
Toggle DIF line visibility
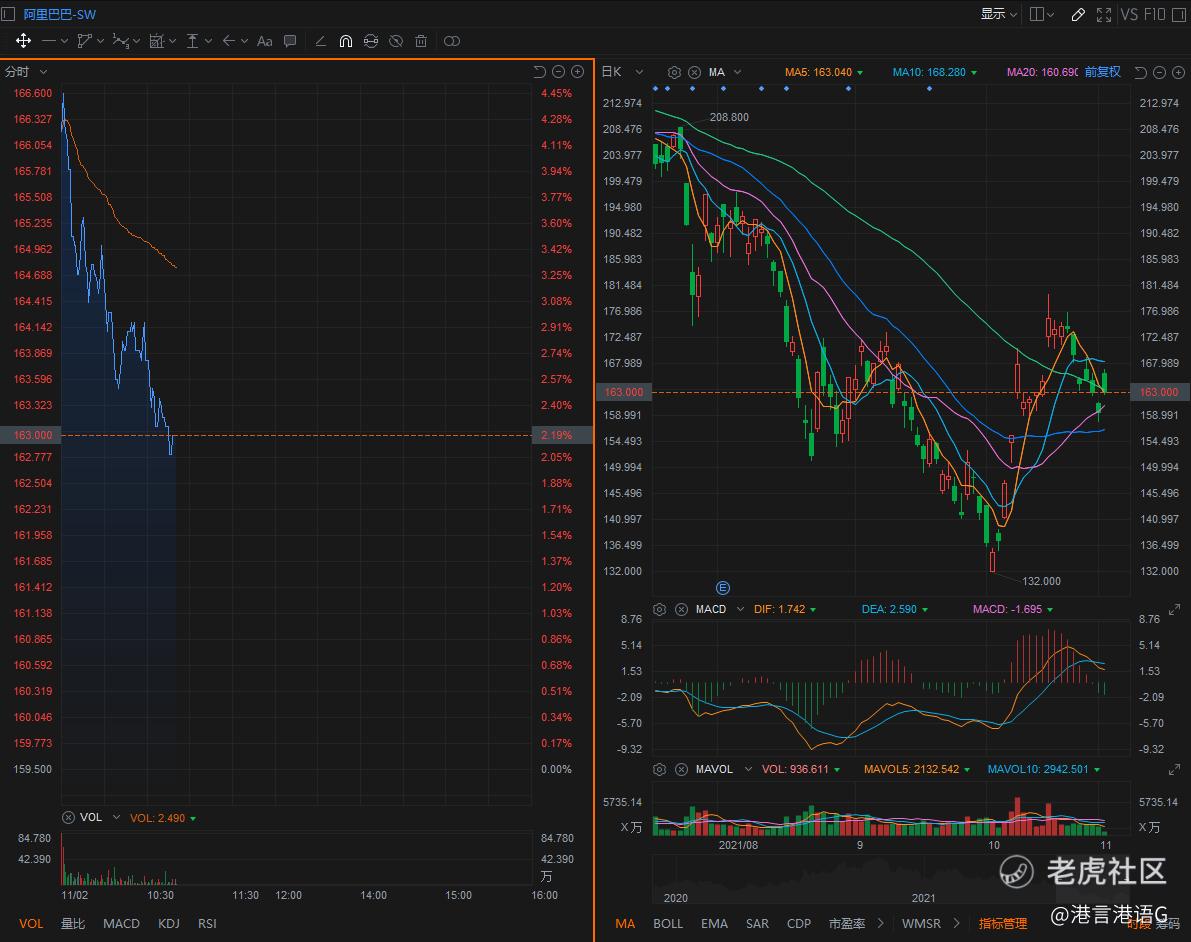coord(785,609)
